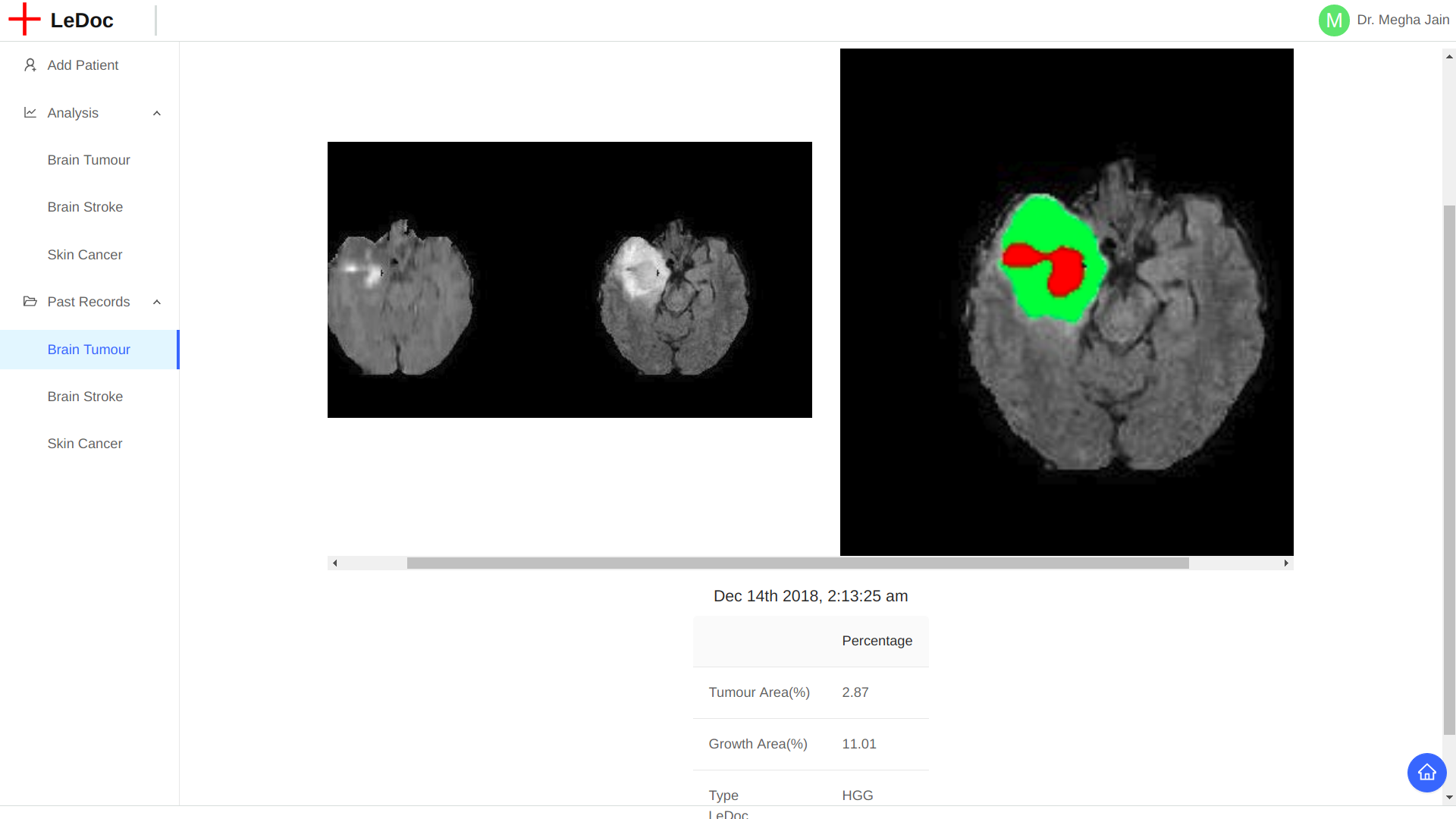Open Skin Cancer under Analysis
1456x819 pixels.
tap(85, 255)
